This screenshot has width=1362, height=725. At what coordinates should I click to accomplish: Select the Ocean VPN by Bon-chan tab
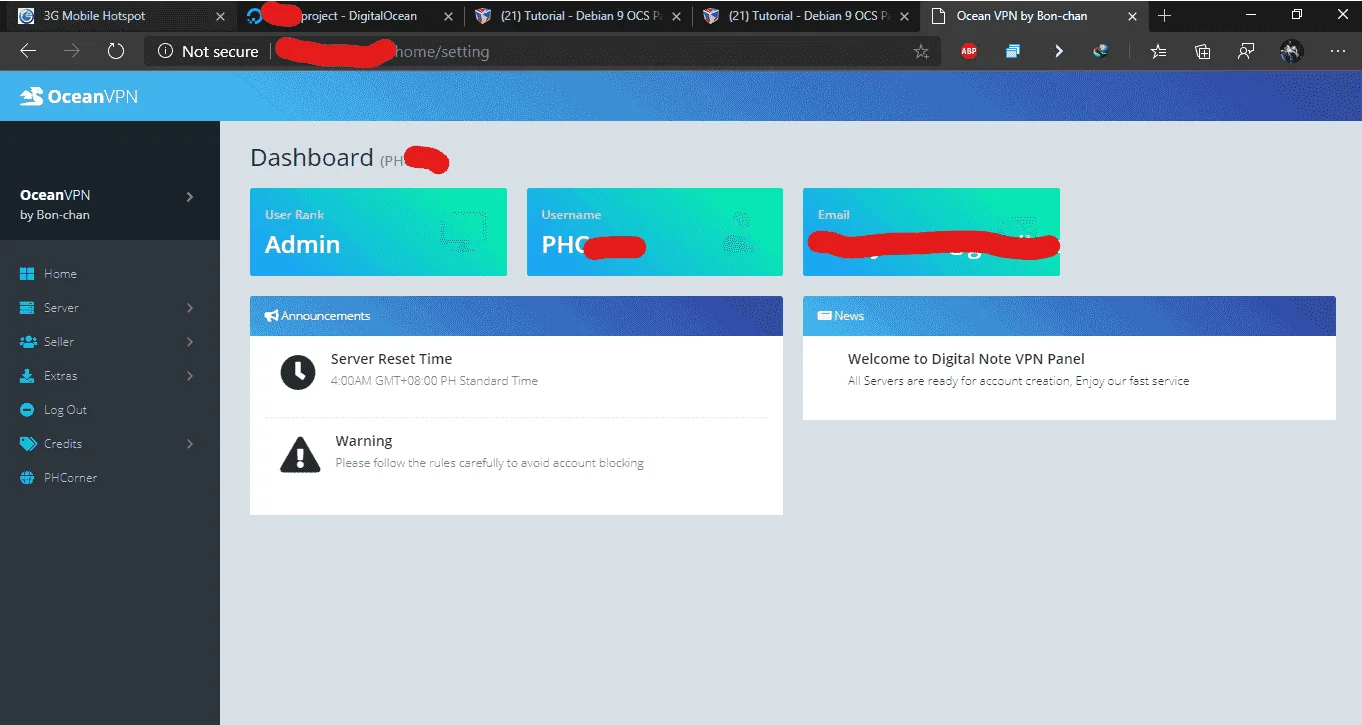1035,16
